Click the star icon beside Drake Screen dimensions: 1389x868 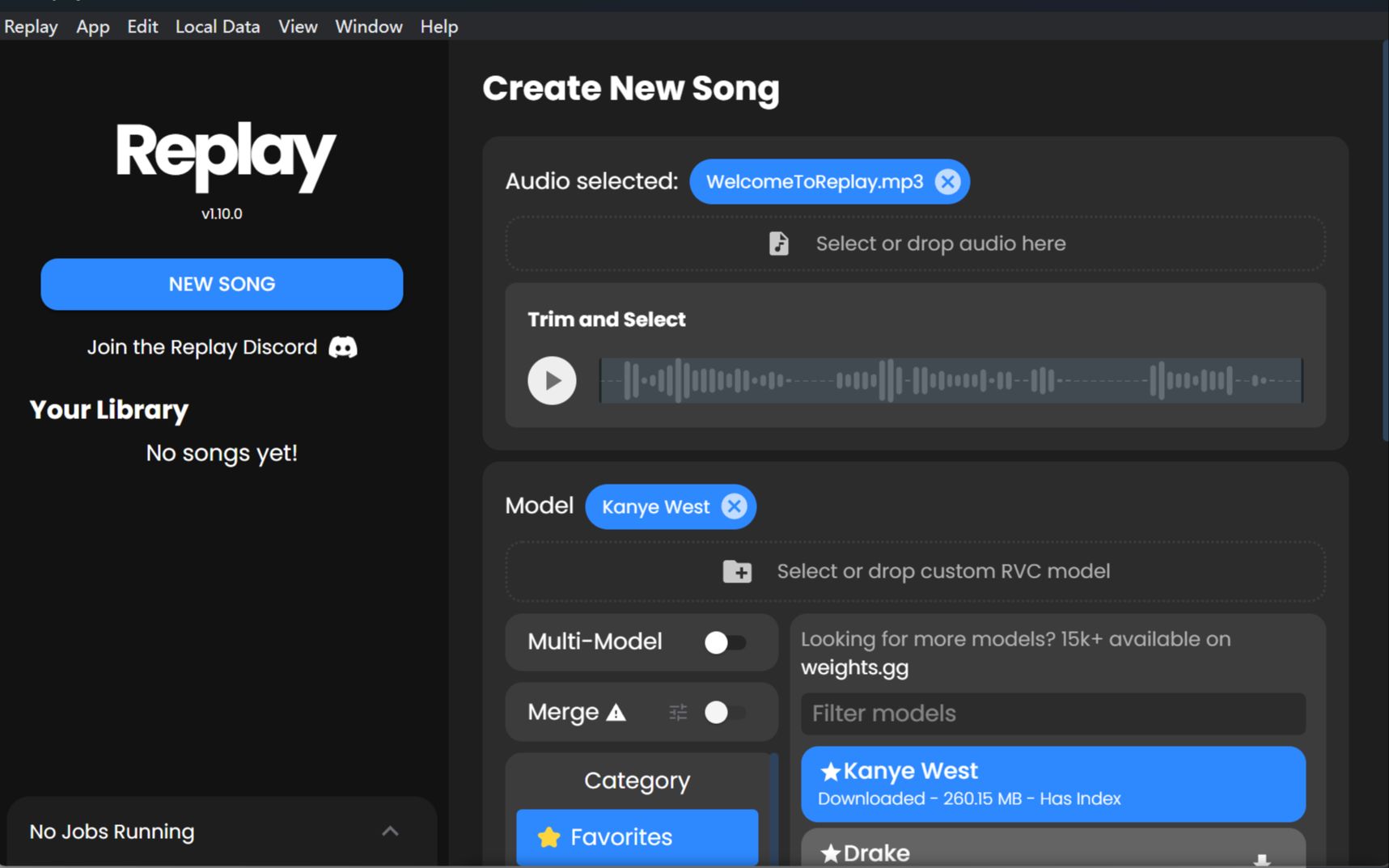[830, 853]
